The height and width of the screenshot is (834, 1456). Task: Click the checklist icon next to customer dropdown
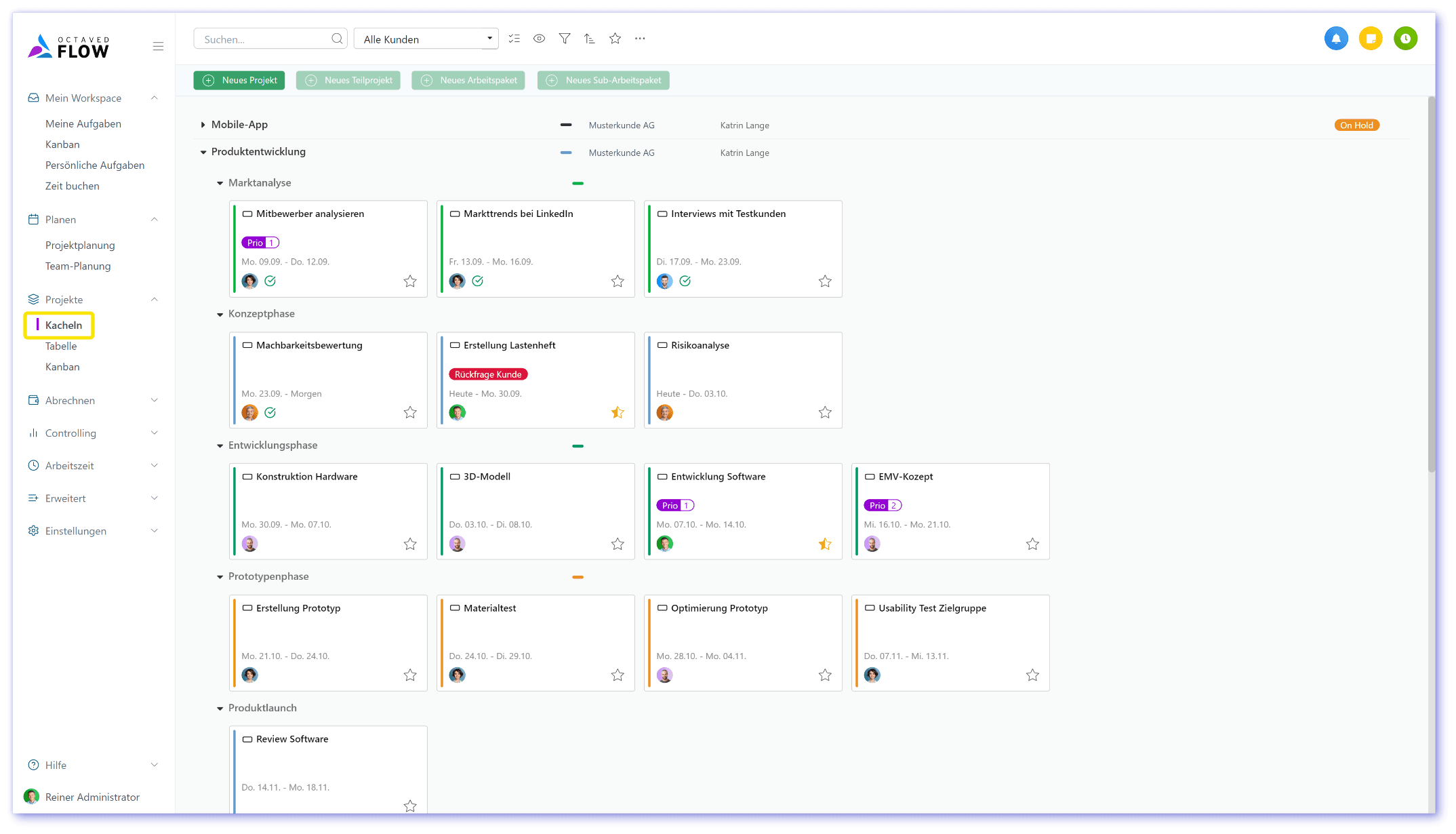pos(514,39)
